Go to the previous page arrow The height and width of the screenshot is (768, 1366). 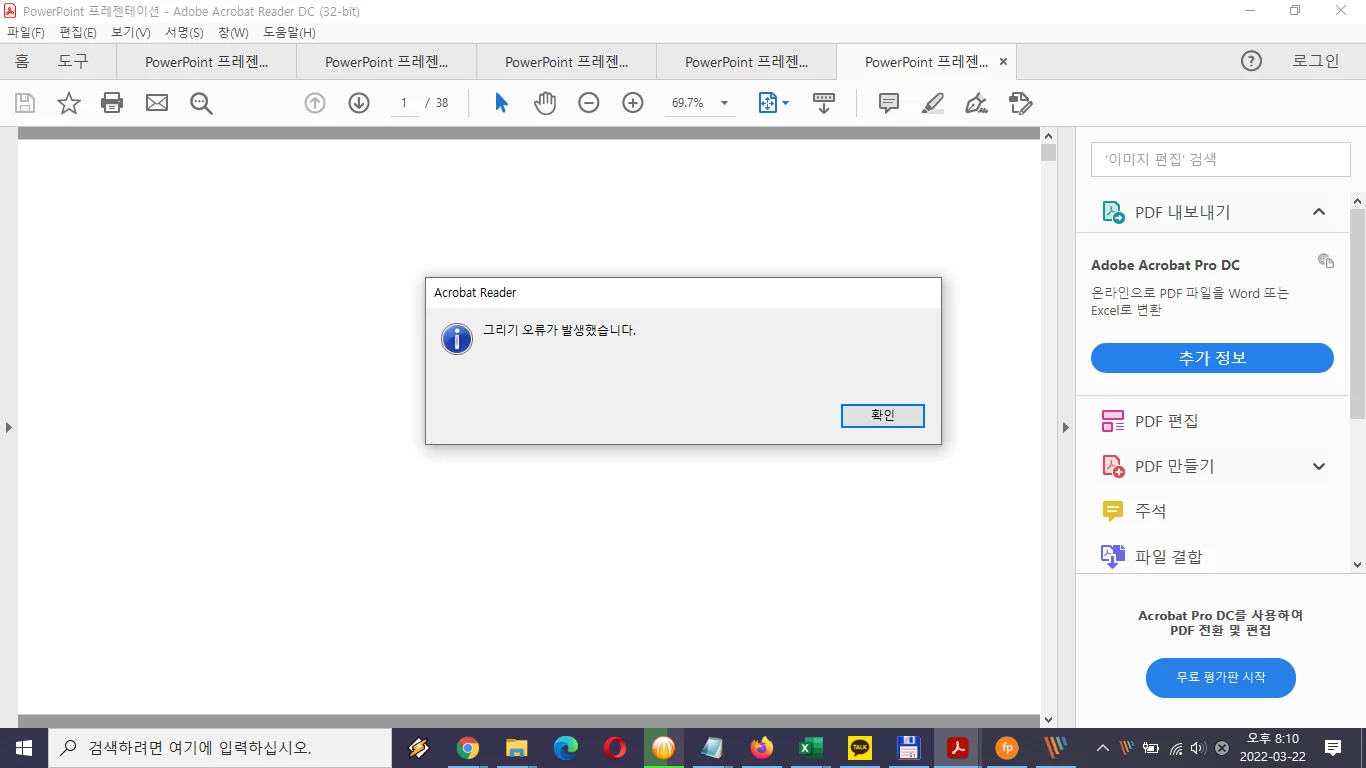[315, 103]
